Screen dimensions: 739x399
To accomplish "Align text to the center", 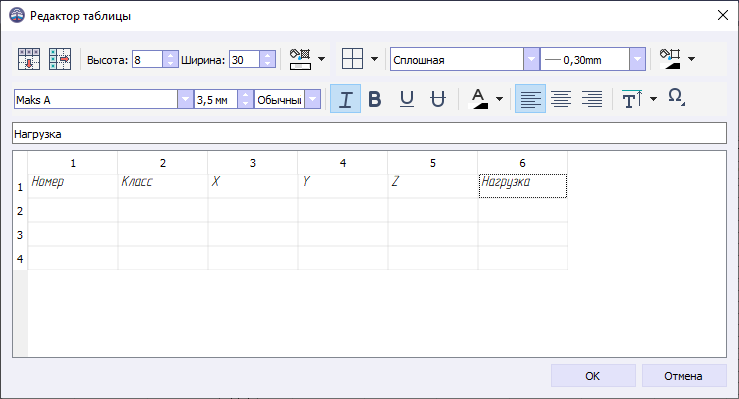I will [561, 99].
